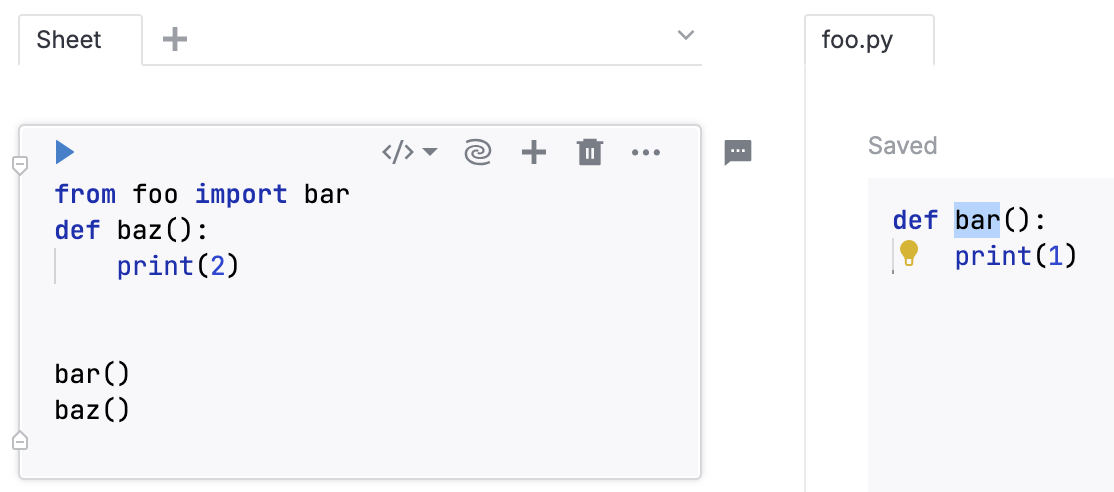Image resolution: width=1114 pixels, height=492 pixels.
Task: Click the yellow lightbulb hint in foo.py
Action: point(909,253)
